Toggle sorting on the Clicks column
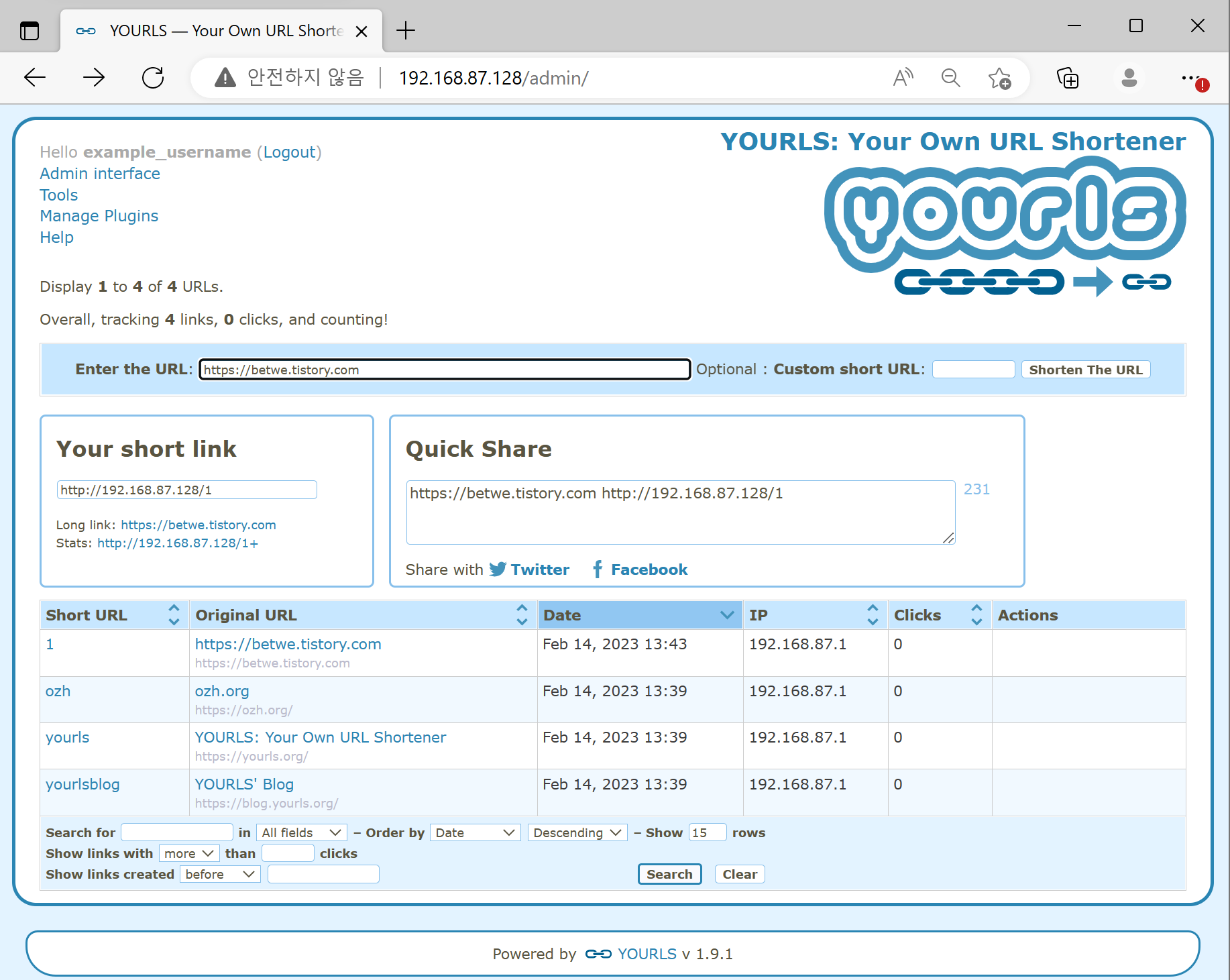The height and width of the screenshot is (980, 1230). 976,614
